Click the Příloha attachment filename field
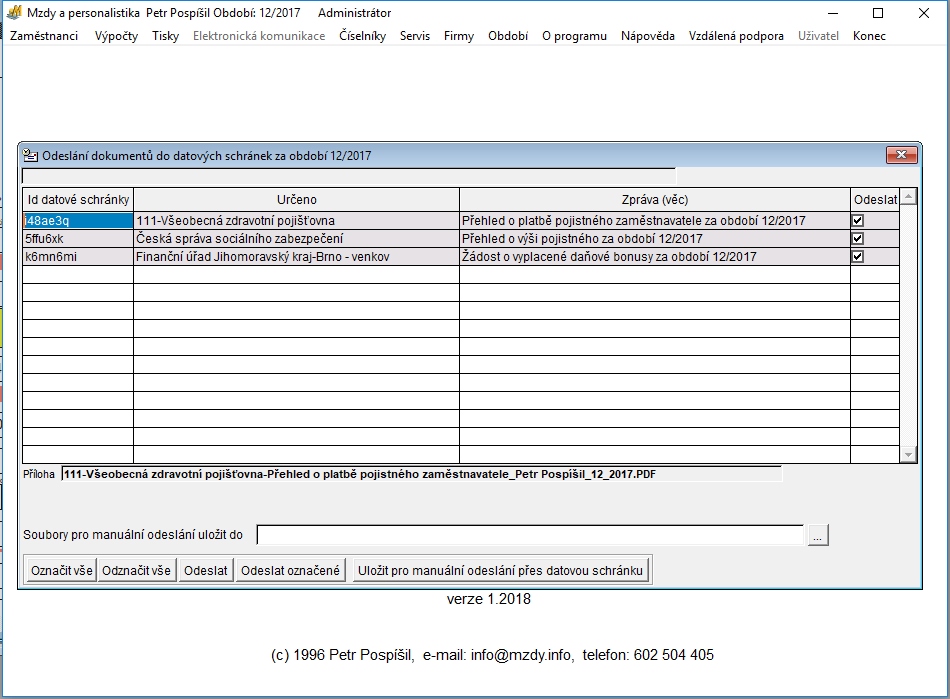 pos(422,474)
